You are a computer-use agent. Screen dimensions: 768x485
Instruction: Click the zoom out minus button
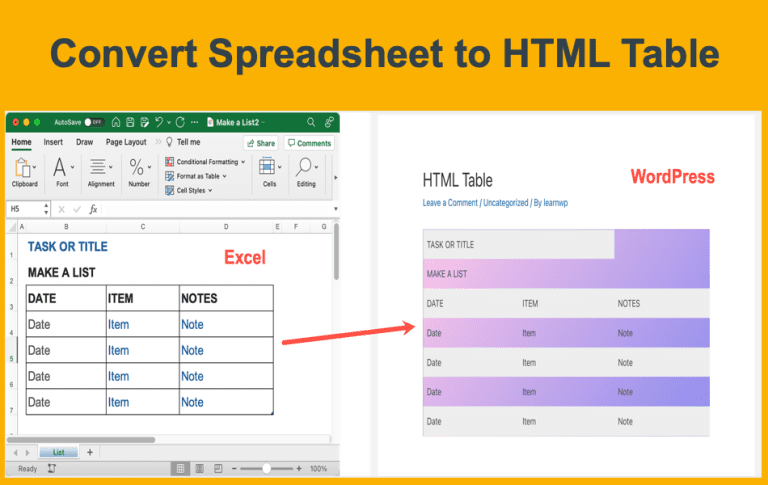coord(234,469)
